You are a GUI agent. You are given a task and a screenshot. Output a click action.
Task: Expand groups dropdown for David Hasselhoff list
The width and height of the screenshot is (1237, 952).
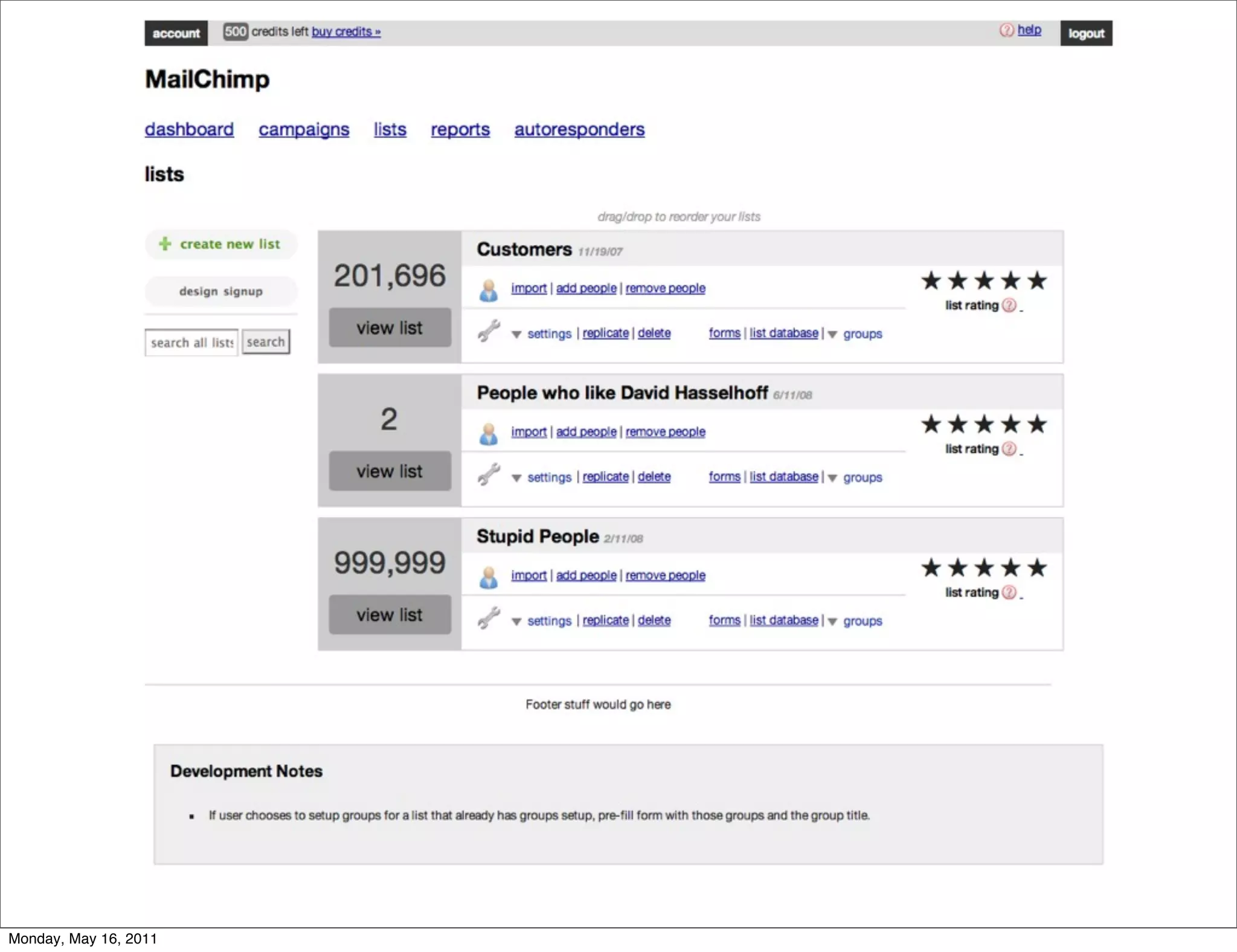click(832, 478)
